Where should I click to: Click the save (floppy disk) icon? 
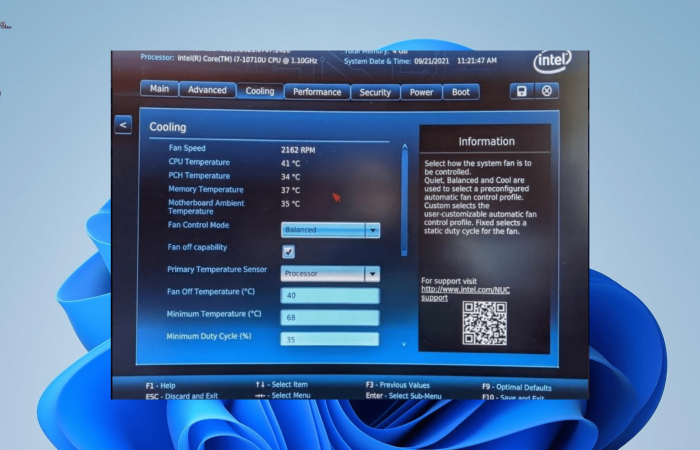pos(521,91)
